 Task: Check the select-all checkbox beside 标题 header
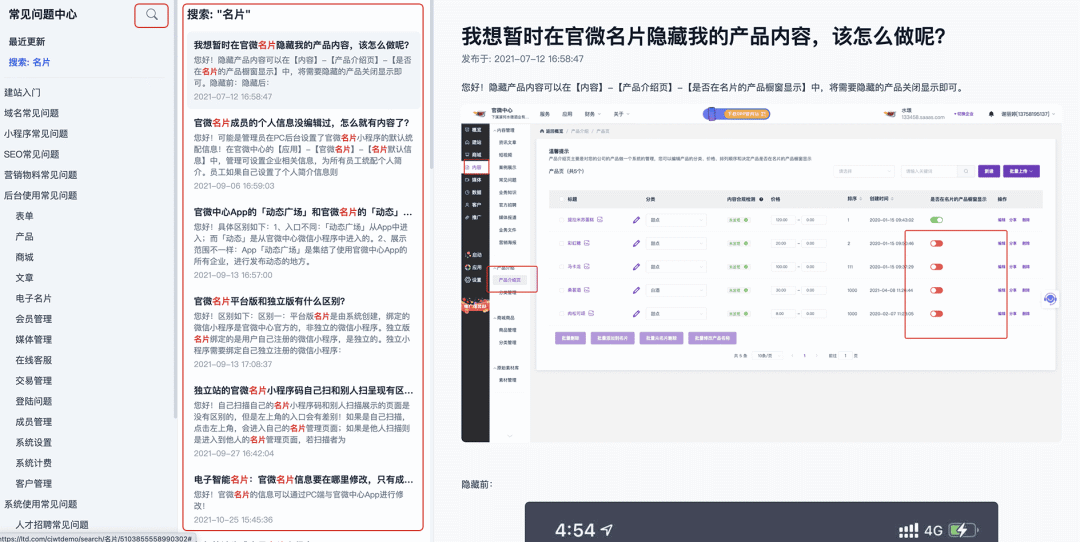pos(560,199)
